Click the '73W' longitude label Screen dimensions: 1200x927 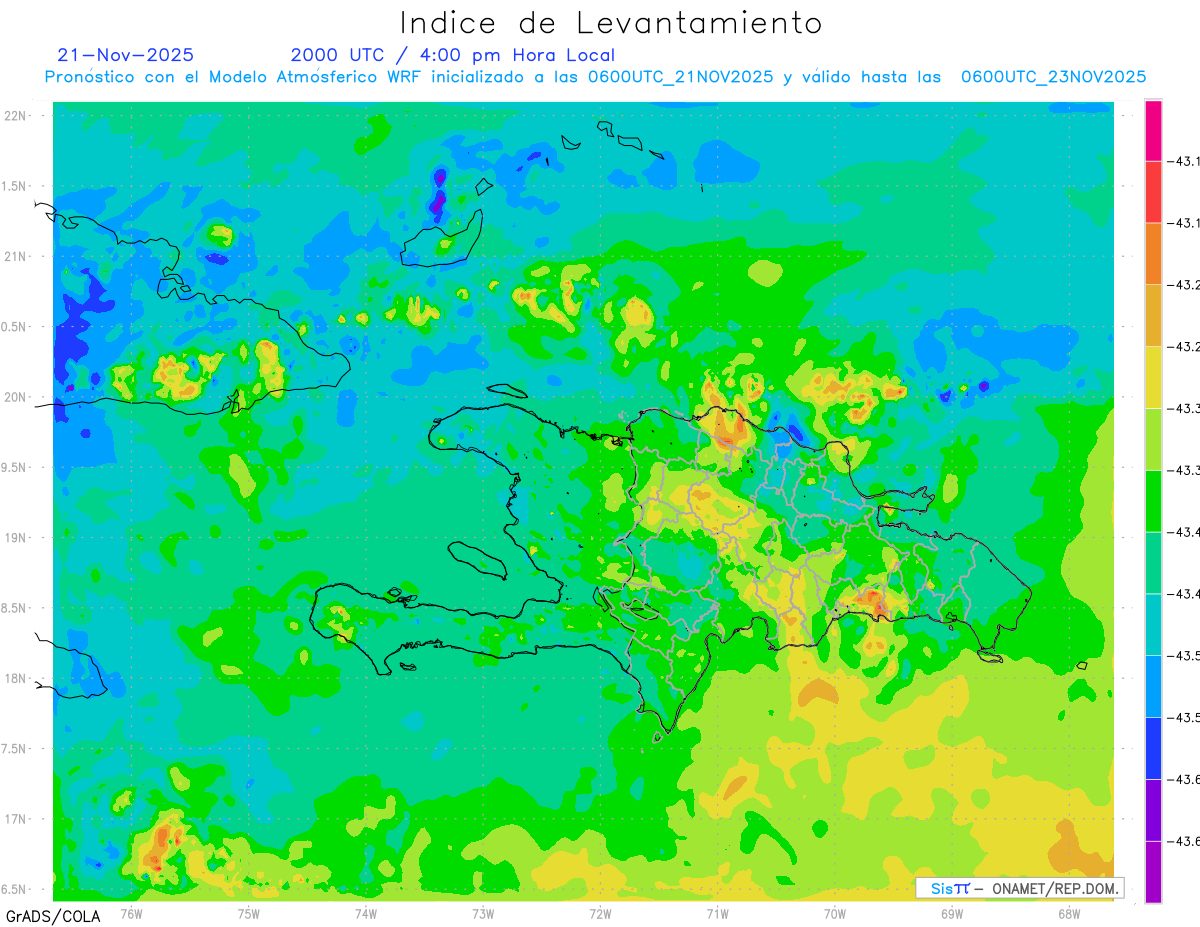pyautogui.click(x=483, y=913)
